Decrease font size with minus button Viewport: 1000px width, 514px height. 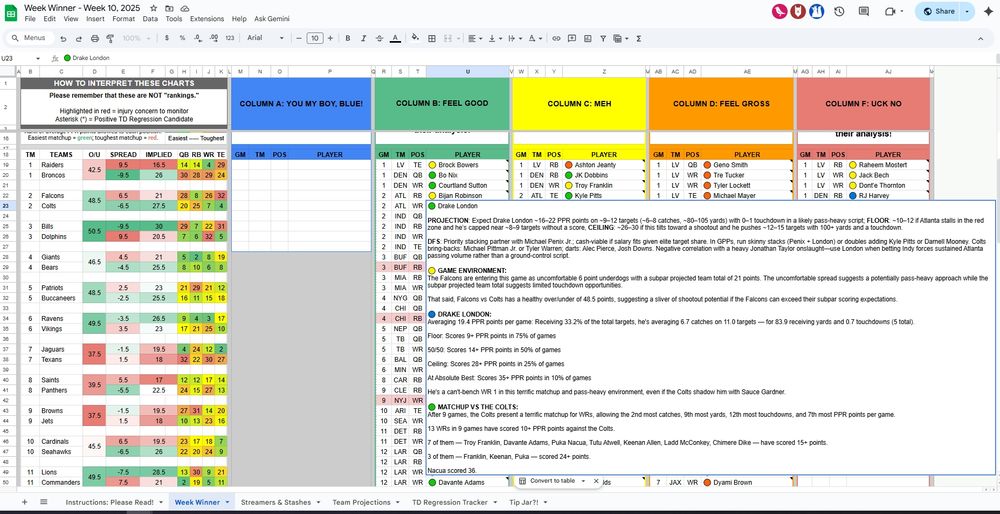(300, 38)
